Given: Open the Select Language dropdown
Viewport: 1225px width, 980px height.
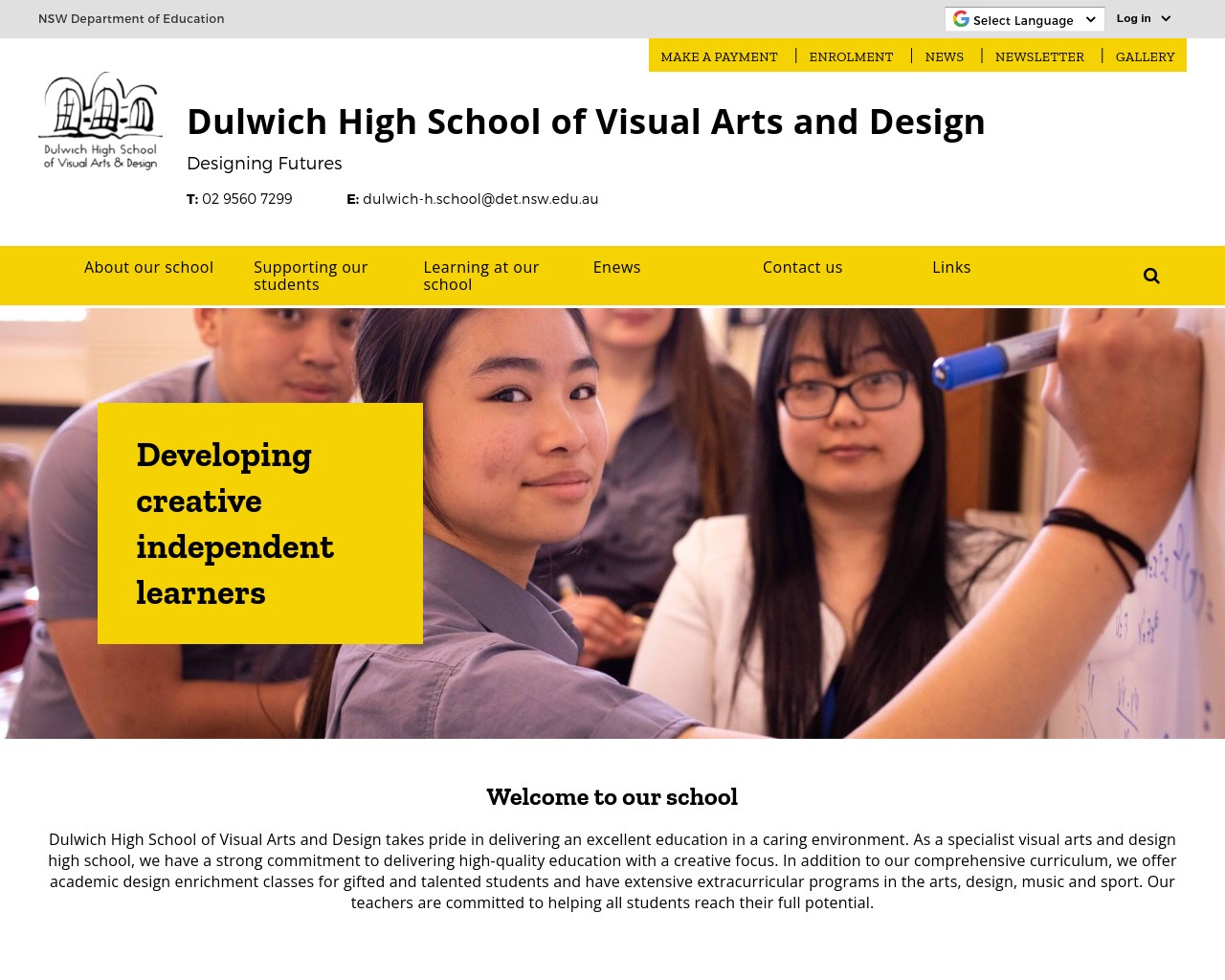Looking at the screenshot, I should [x=1025, y=19].
